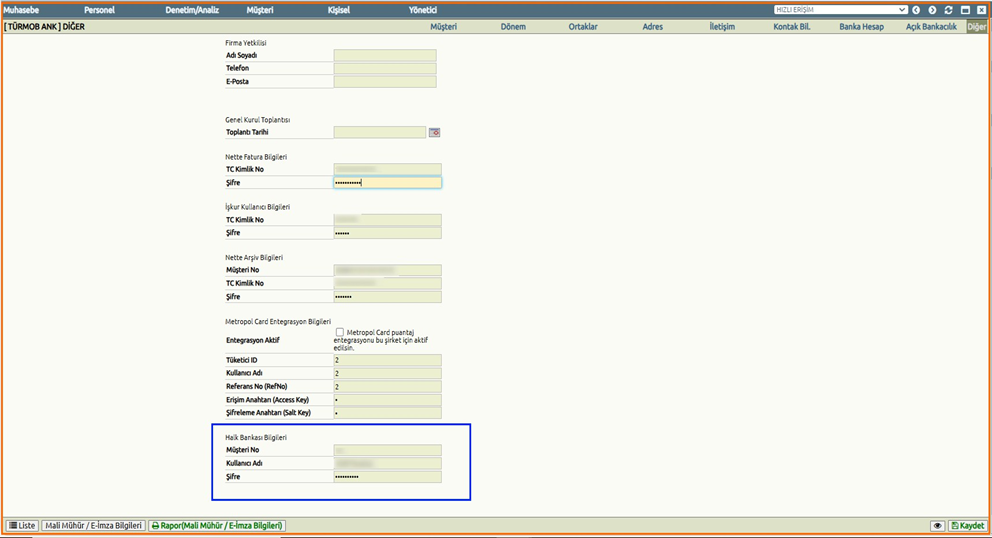Click Şifreleme Anahtarı (Salt Key) field
Screen dimensions: 992x538
(x=387, y=413)
